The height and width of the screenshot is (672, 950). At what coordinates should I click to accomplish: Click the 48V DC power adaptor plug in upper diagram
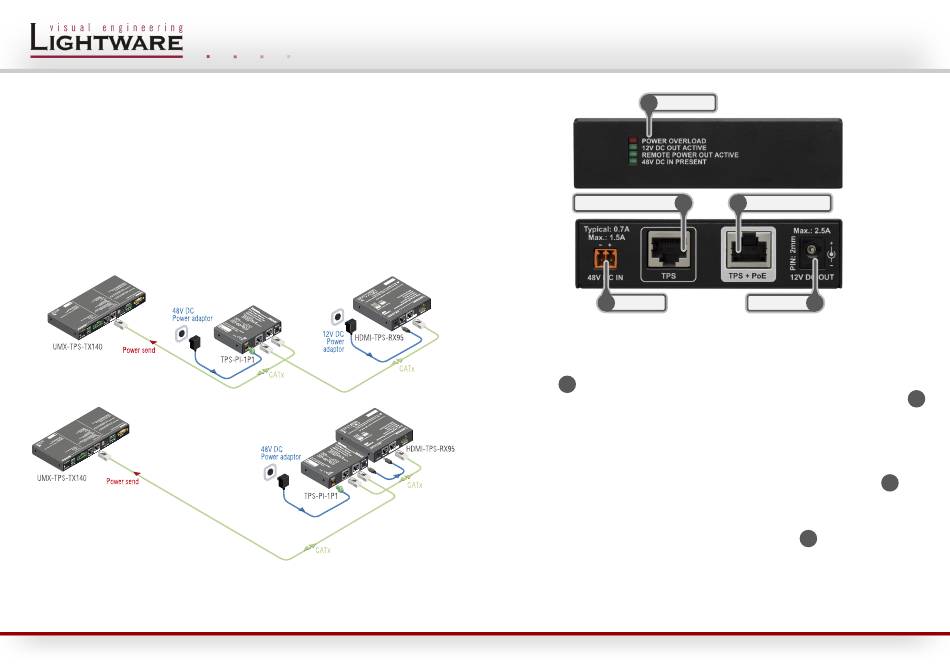[x=194, y=342]
